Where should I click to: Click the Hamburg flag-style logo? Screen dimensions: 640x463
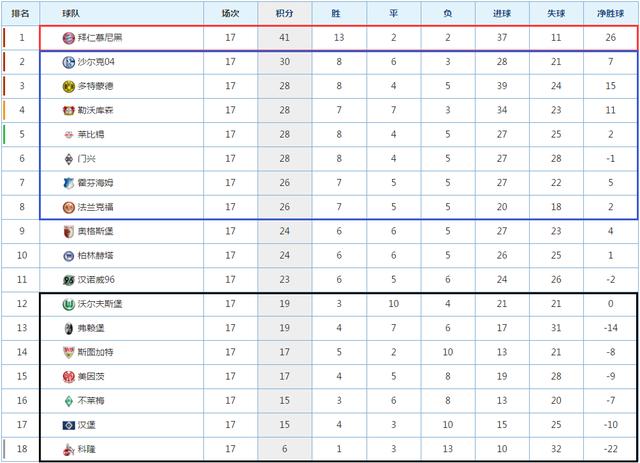69,425
